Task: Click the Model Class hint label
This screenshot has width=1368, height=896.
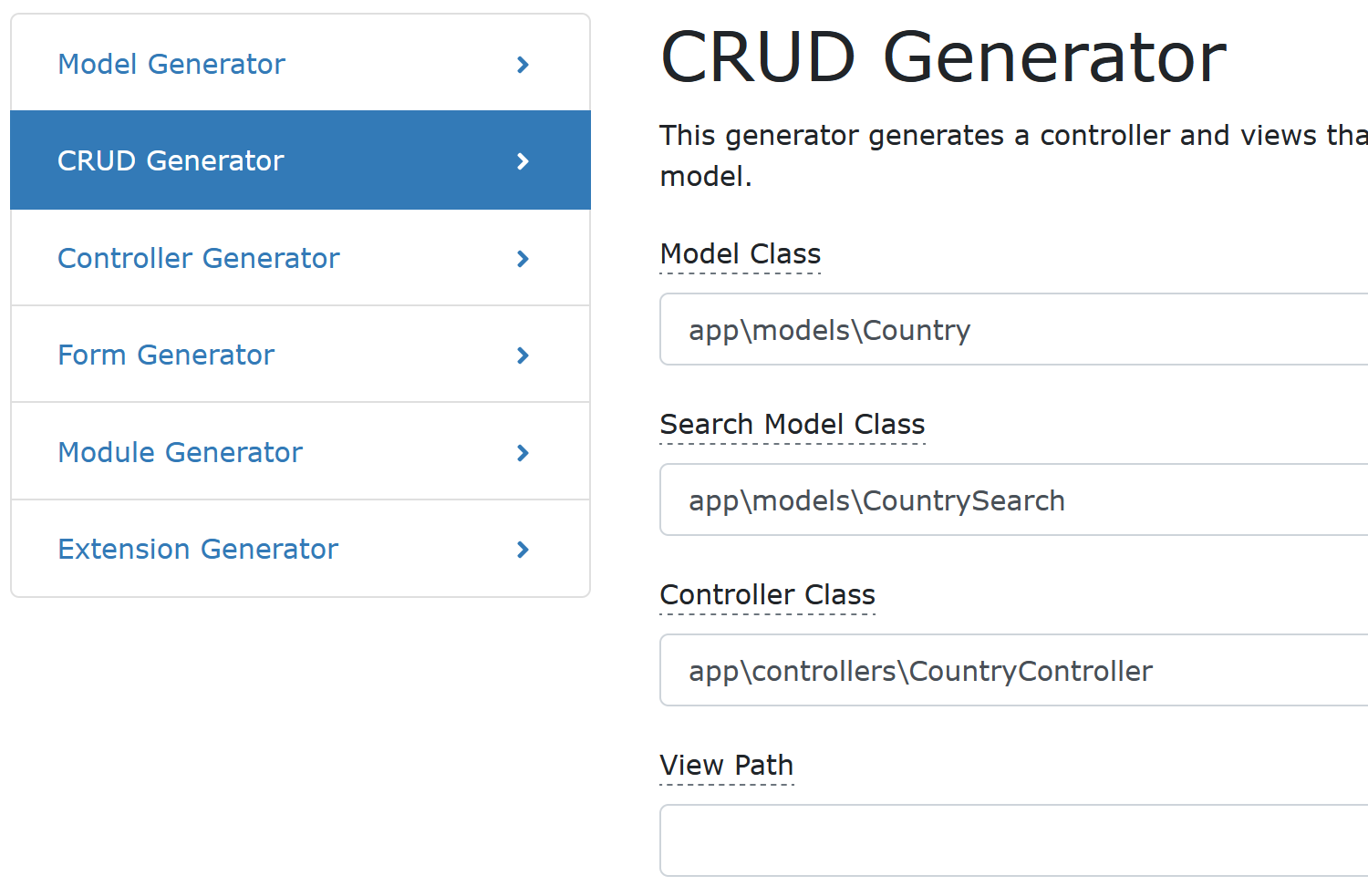Action: [x=741, y=254]
